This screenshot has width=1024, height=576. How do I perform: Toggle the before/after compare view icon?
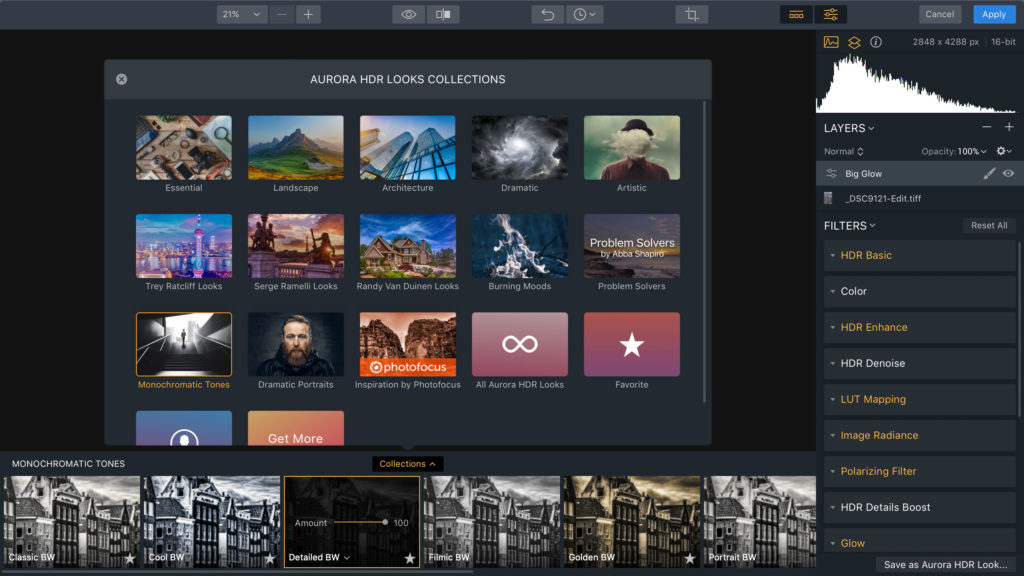(x=443, y=14)
